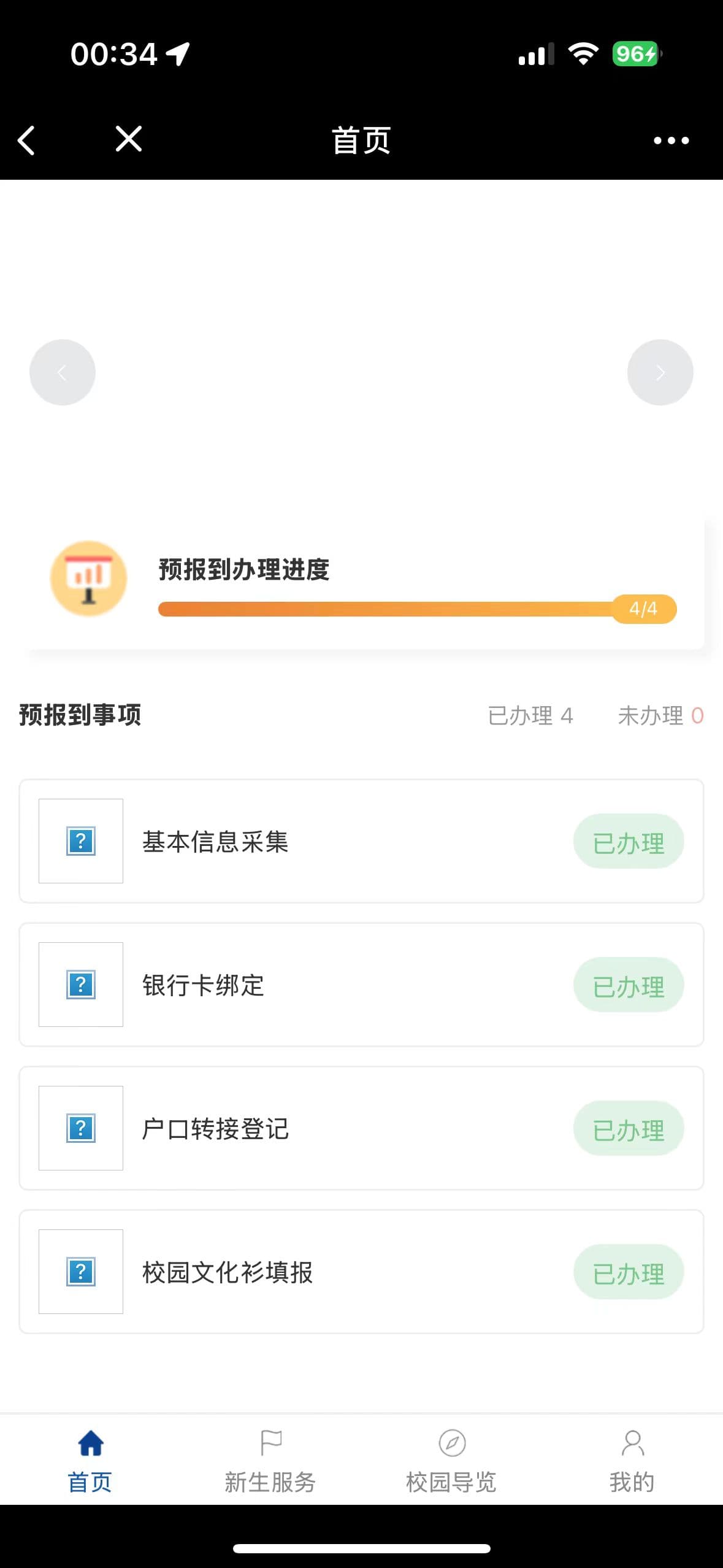The height and width of the screenshot is (1568, 723).
Task: Tap the 户口转接登记 placeholder icon
Action: coord(81,1128)
